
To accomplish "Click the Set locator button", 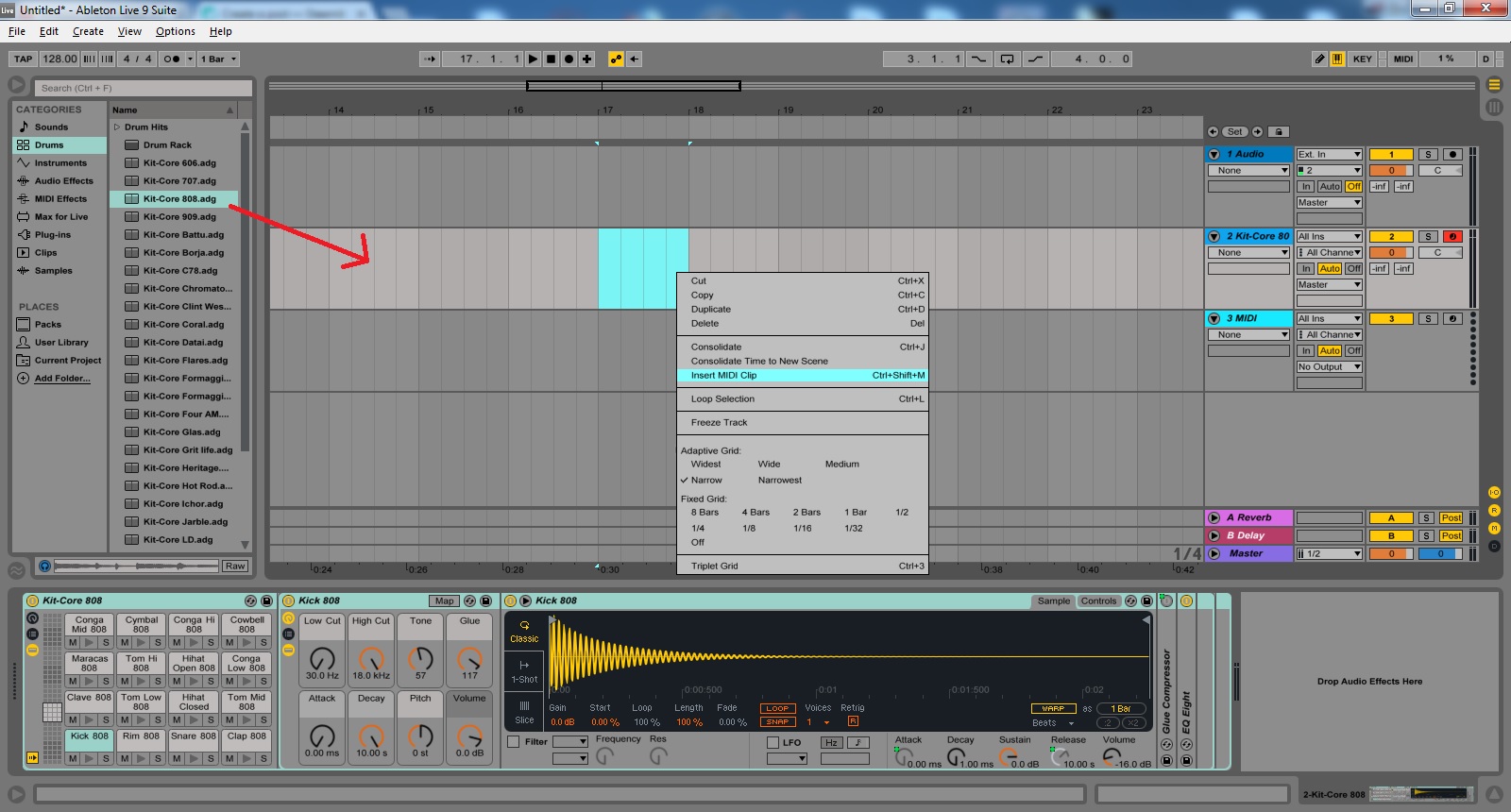I will 1234,131.
